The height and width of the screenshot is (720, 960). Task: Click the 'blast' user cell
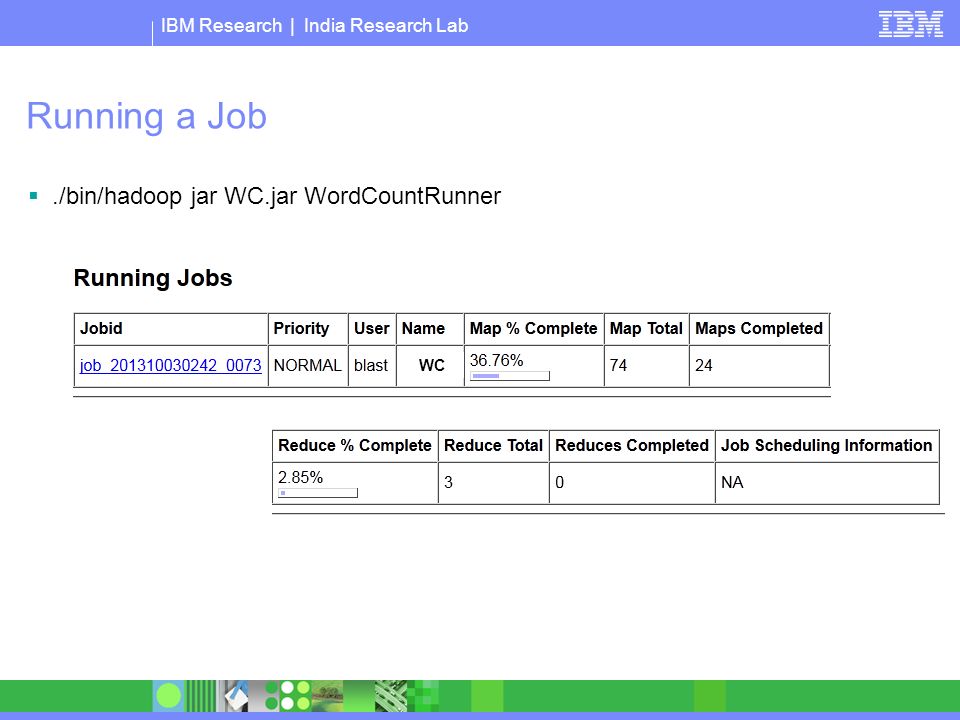[372, 366]
